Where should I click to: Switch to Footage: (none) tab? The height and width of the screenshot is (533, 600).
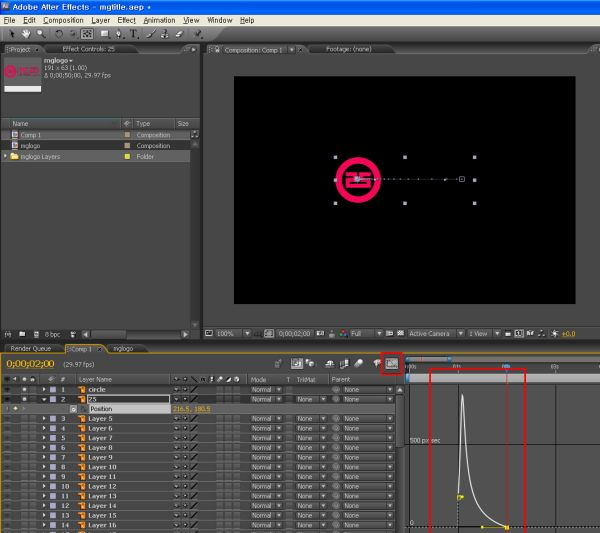(x=349, y=49)
